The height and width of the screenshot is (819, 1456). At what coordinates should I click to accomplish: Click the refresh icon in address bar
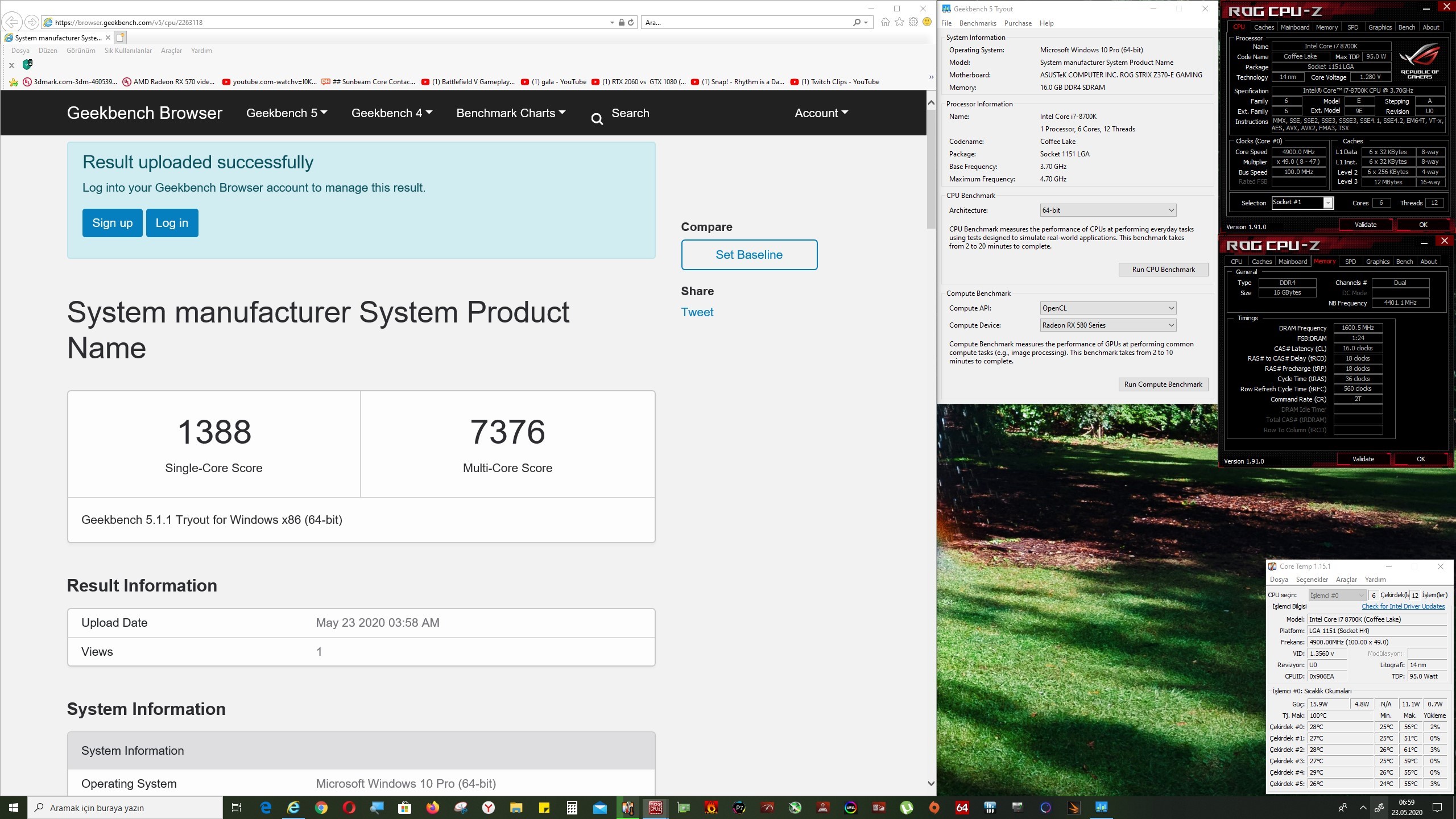631,22
